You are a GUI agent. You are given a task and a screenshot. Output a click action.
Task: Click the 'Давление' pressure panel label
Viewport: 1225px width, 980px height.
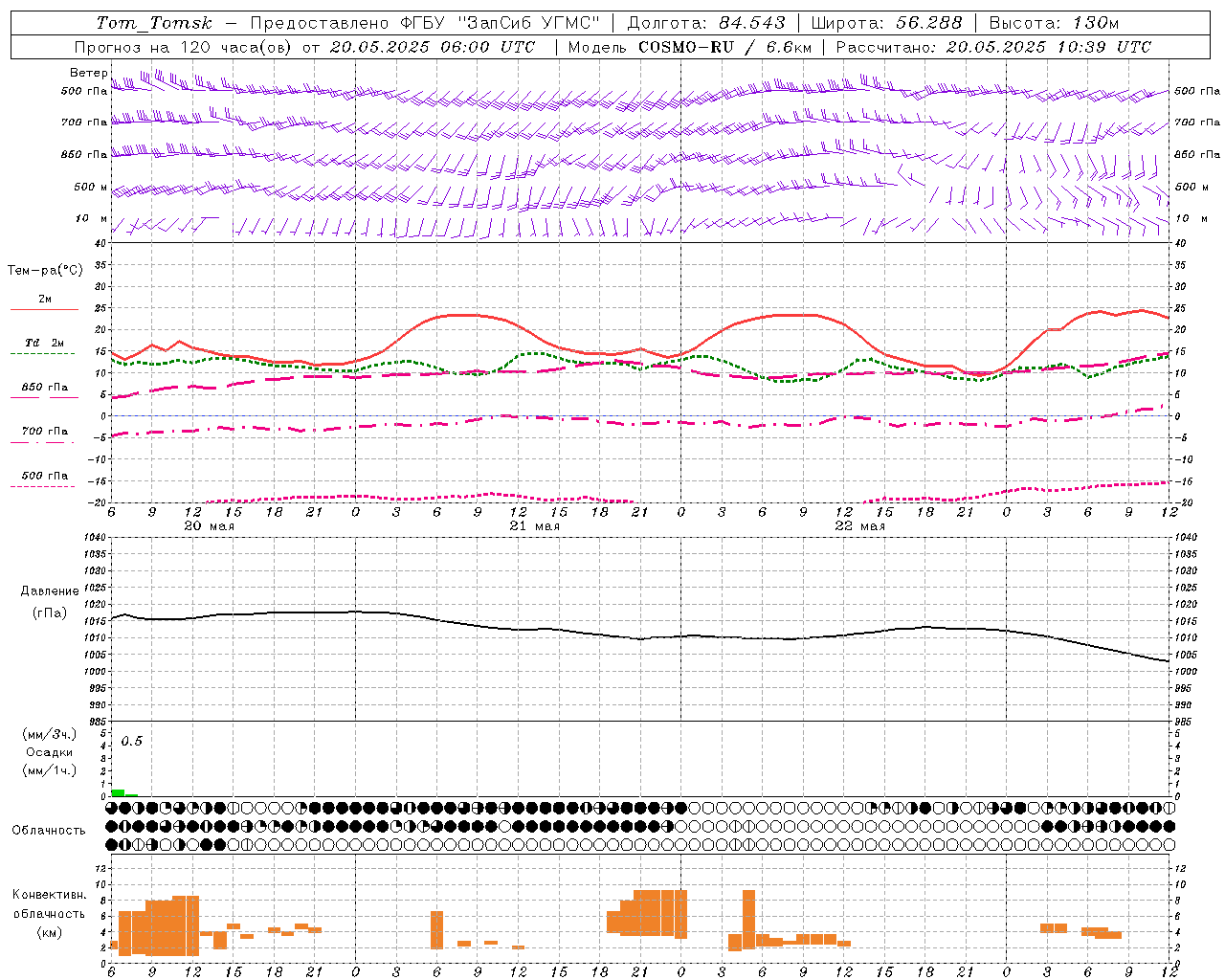pos(50,591)
